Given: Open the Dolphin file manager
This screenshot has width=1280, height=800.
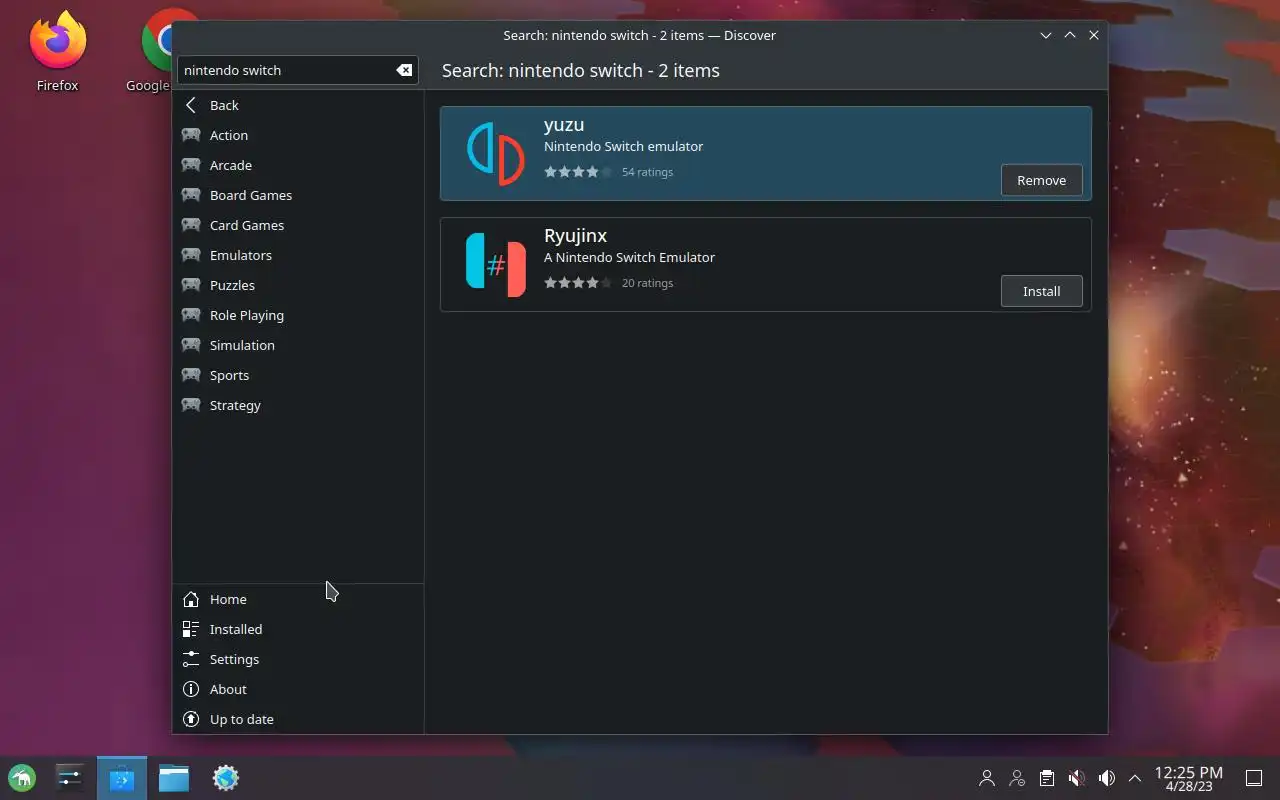Looking at the screenshot, I should 174,778.
